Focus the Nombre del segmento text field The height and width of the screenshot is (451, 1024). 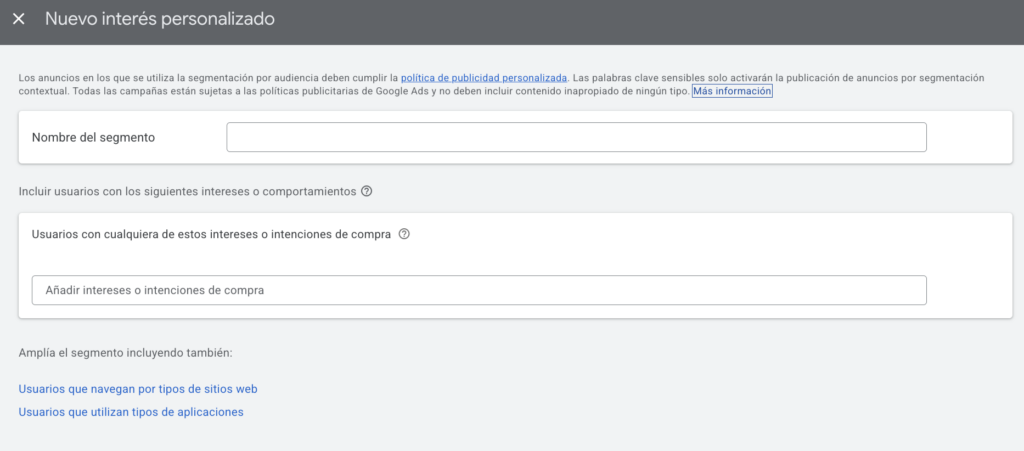tap(576, 137)
